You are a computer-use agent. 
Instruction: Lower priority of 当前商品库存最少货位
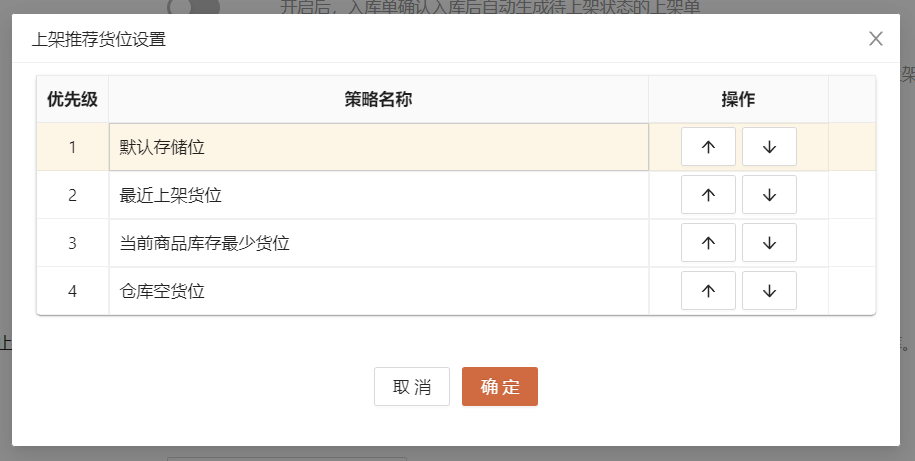[x=769, y=243]
